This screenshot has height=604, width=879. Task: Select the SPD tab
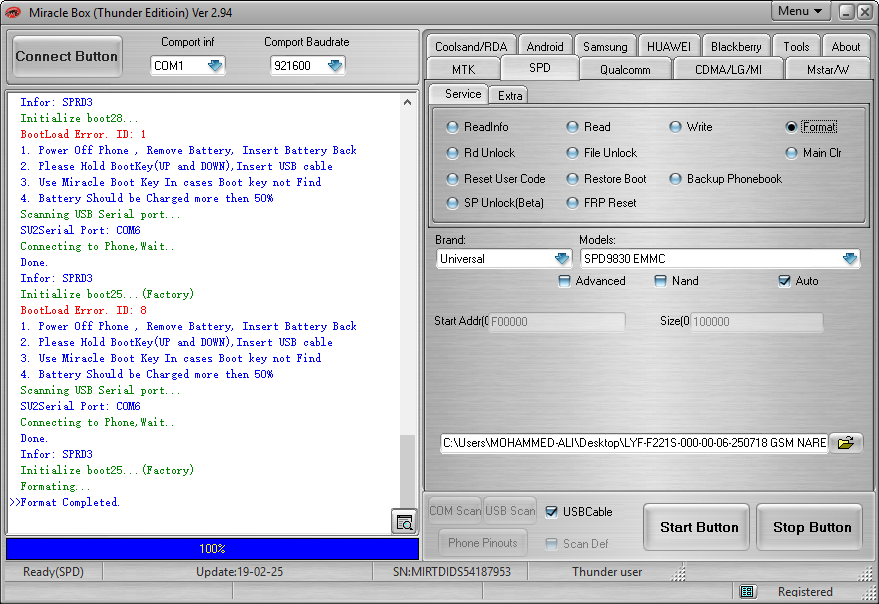539,68
